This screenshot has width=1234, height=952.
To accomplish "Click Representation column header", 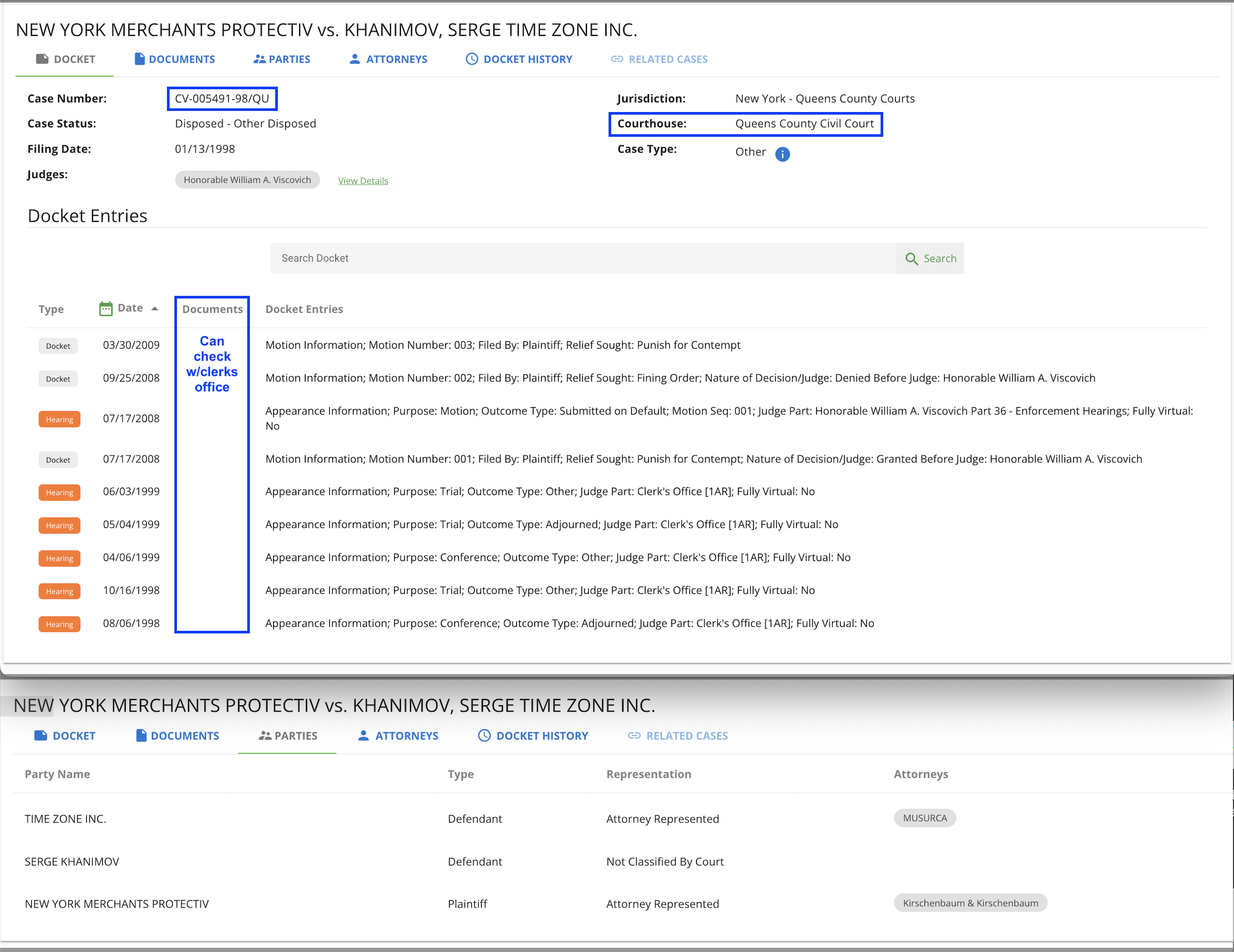I will point(649,774).
